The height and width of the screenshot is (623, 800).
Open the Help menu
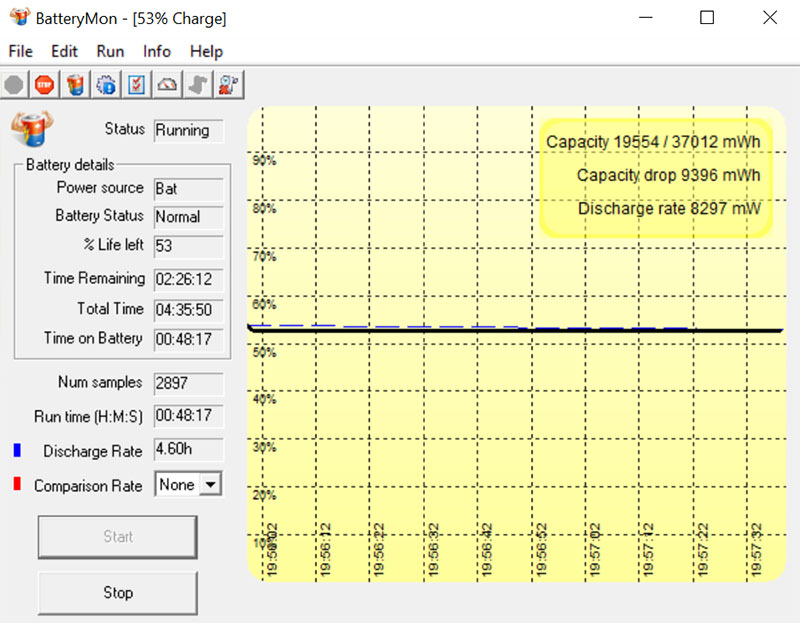[x=206, y=51]
